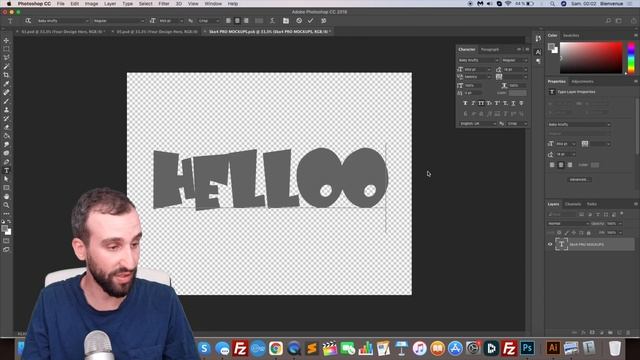Commit text edits with checkmark

311,20
